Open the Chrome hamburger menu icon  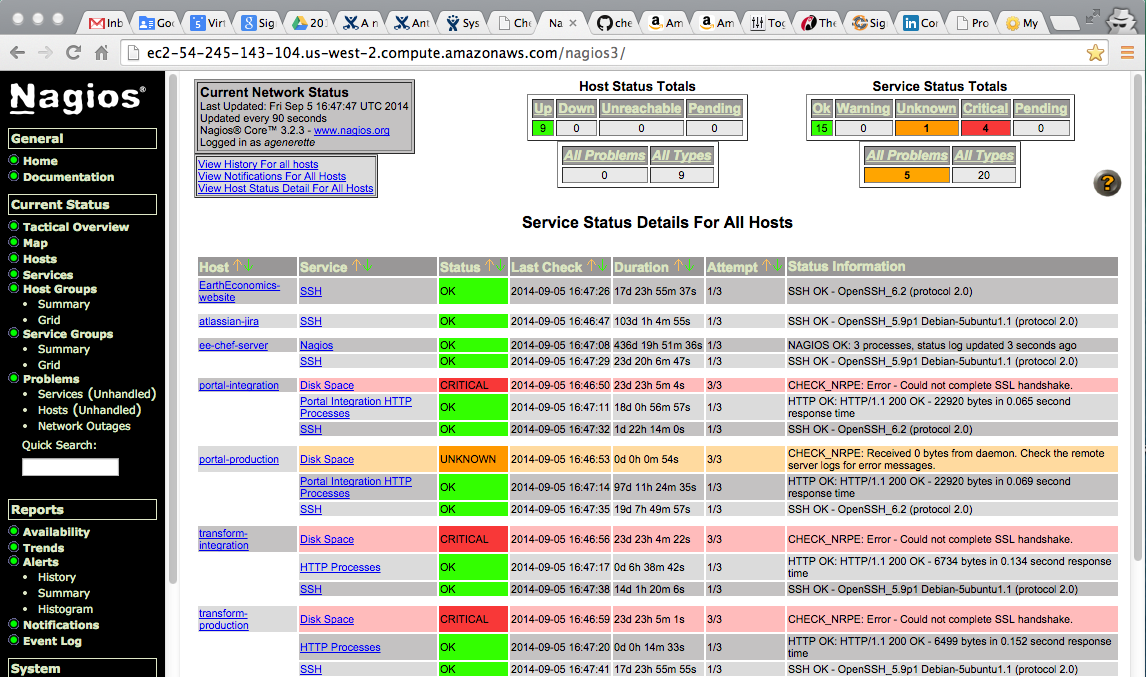tap(1128, 53)
